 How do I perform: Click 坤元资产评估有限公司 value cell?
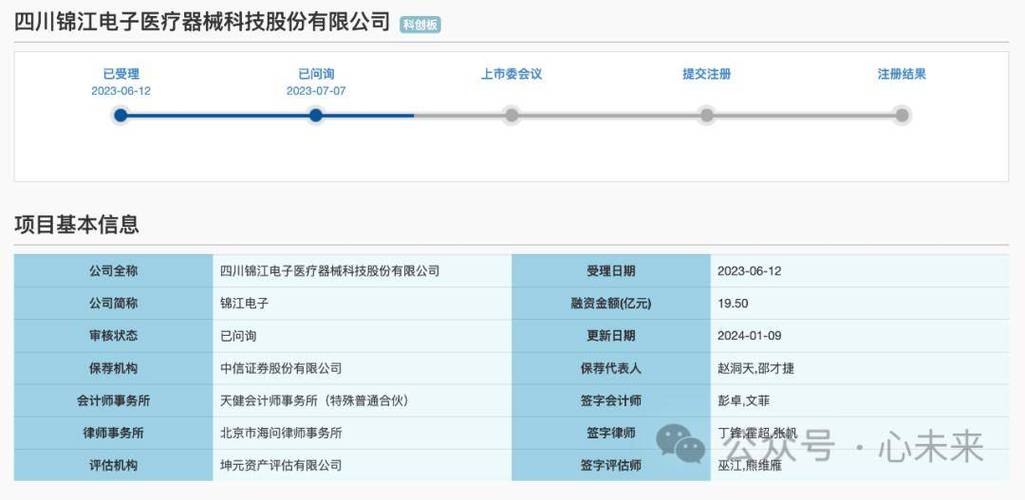click(361, 465)
